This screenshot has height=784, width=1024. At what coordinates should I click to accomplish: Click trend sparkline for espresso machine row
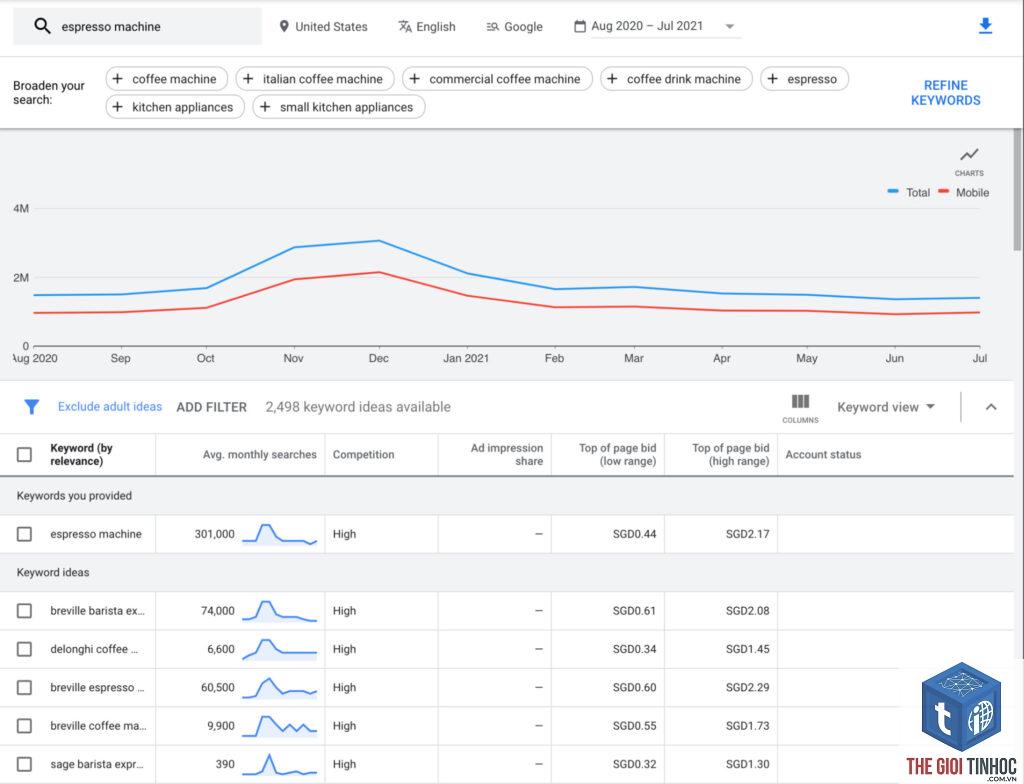pyautogui.click(x=280, y=534)
